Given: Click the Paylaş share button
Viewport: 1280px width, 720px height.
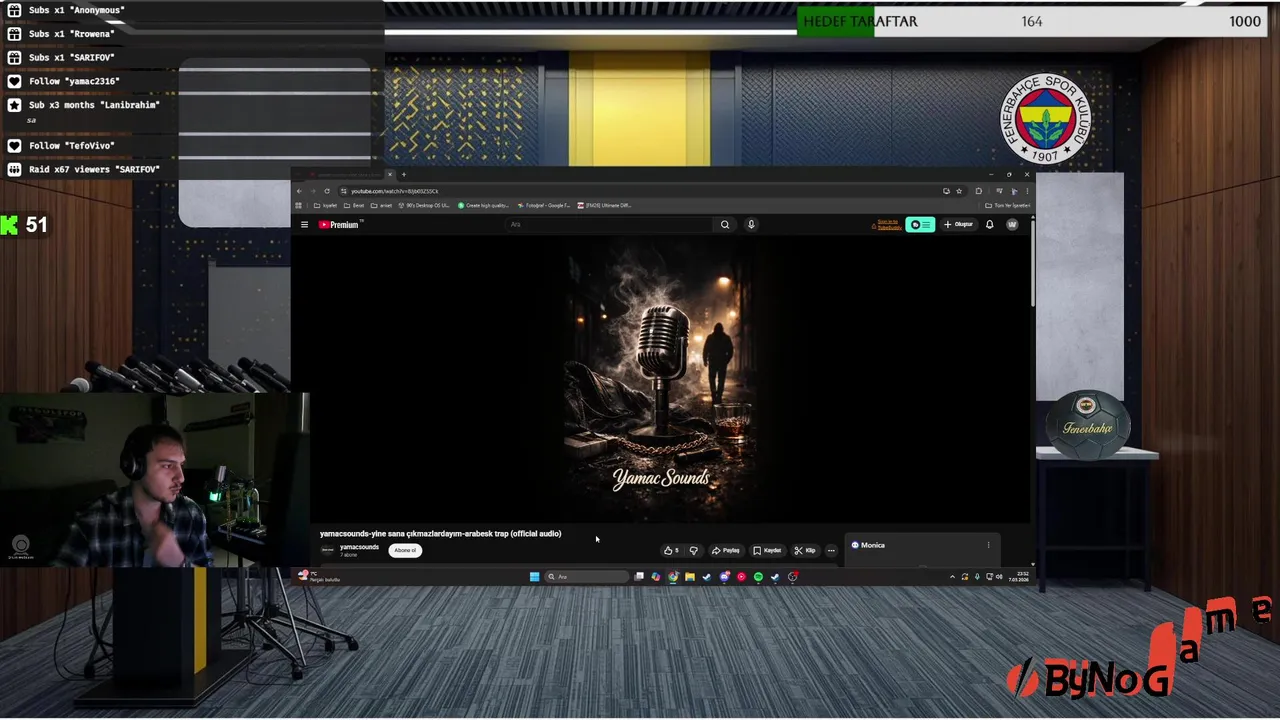Looking at the screenshot, I should [726, 550].
